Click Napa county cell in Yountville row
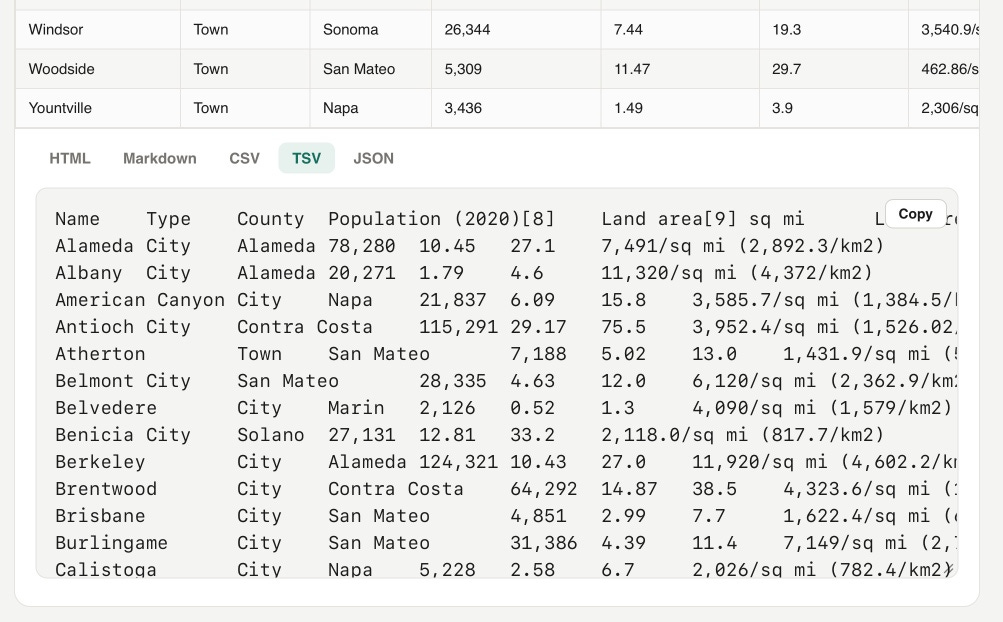 (x=371, y=108)
